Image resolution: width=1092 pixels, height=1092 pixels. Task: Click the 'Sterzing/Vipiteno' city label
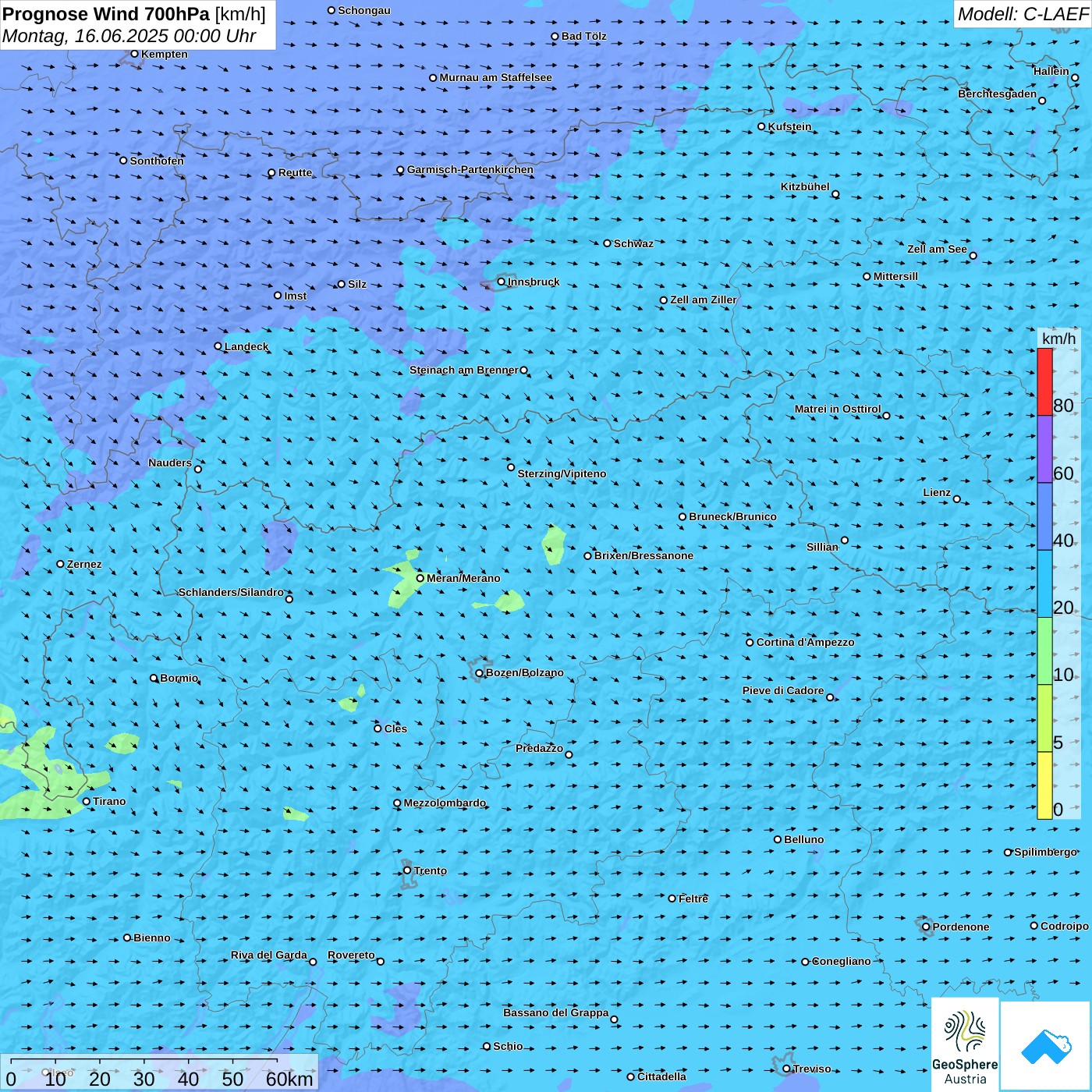click(562, 473)
